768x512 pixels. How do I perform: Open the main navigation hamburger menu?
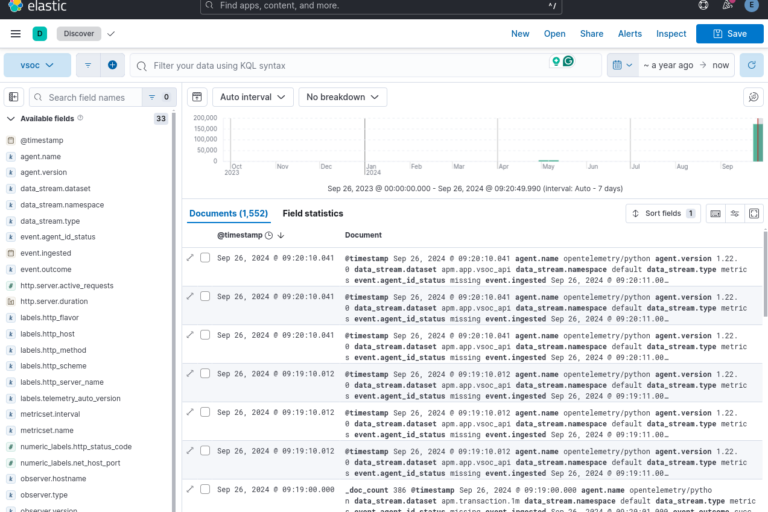click(x=16, y=34)
